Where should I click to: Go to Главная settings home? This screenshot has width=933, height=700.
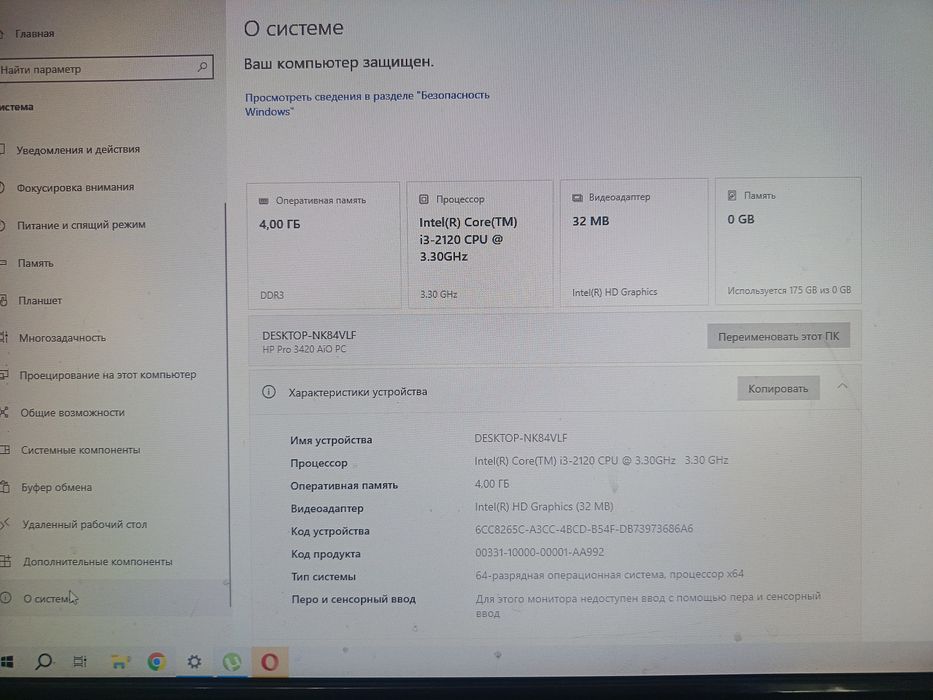pyautogui.click(x=35, y=34)
